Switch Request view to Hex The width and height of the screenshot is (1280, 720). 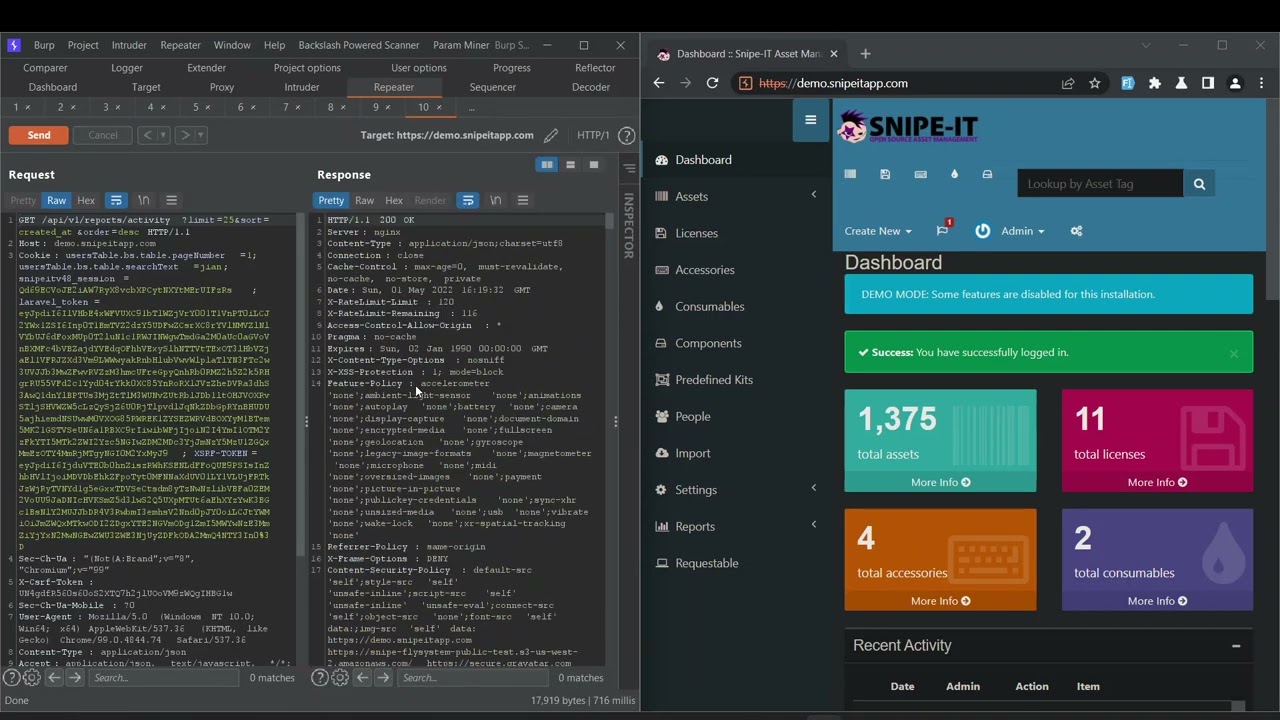[x=86, y=200]
